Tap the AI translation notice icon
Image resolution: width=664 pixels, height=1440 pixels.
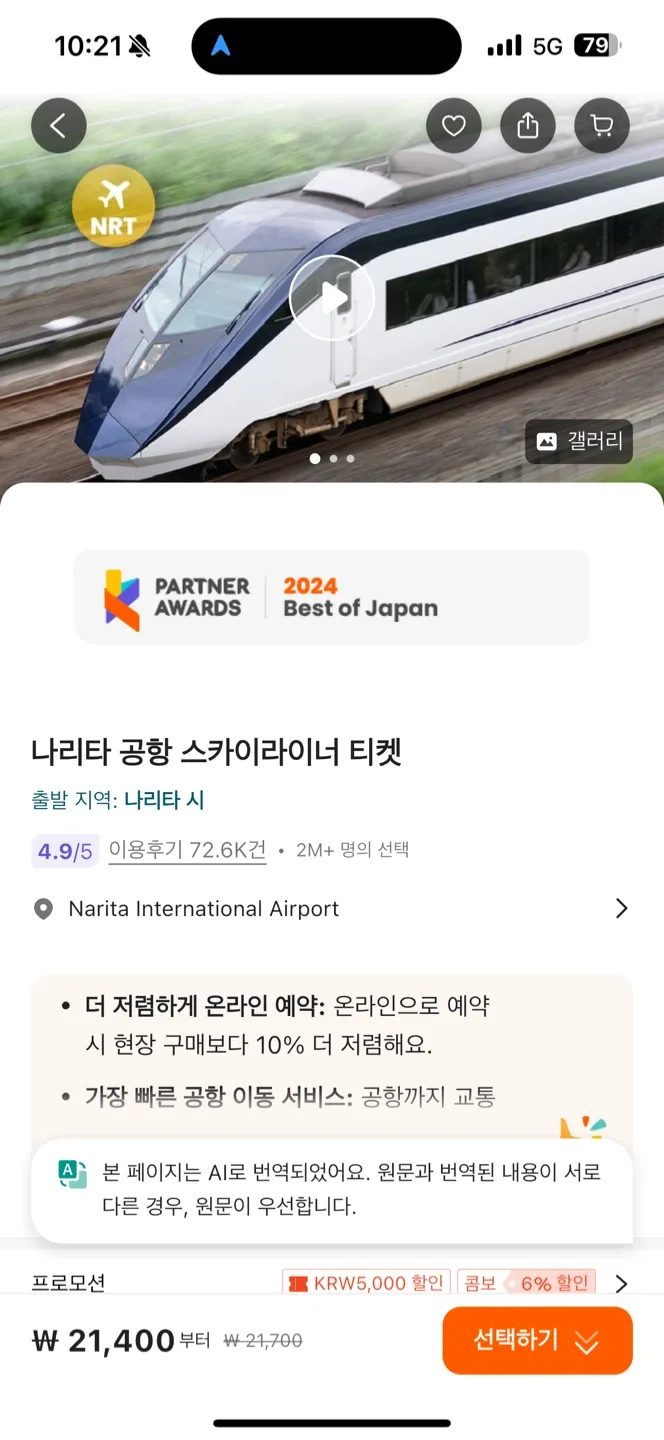(x=72, y=1174)
